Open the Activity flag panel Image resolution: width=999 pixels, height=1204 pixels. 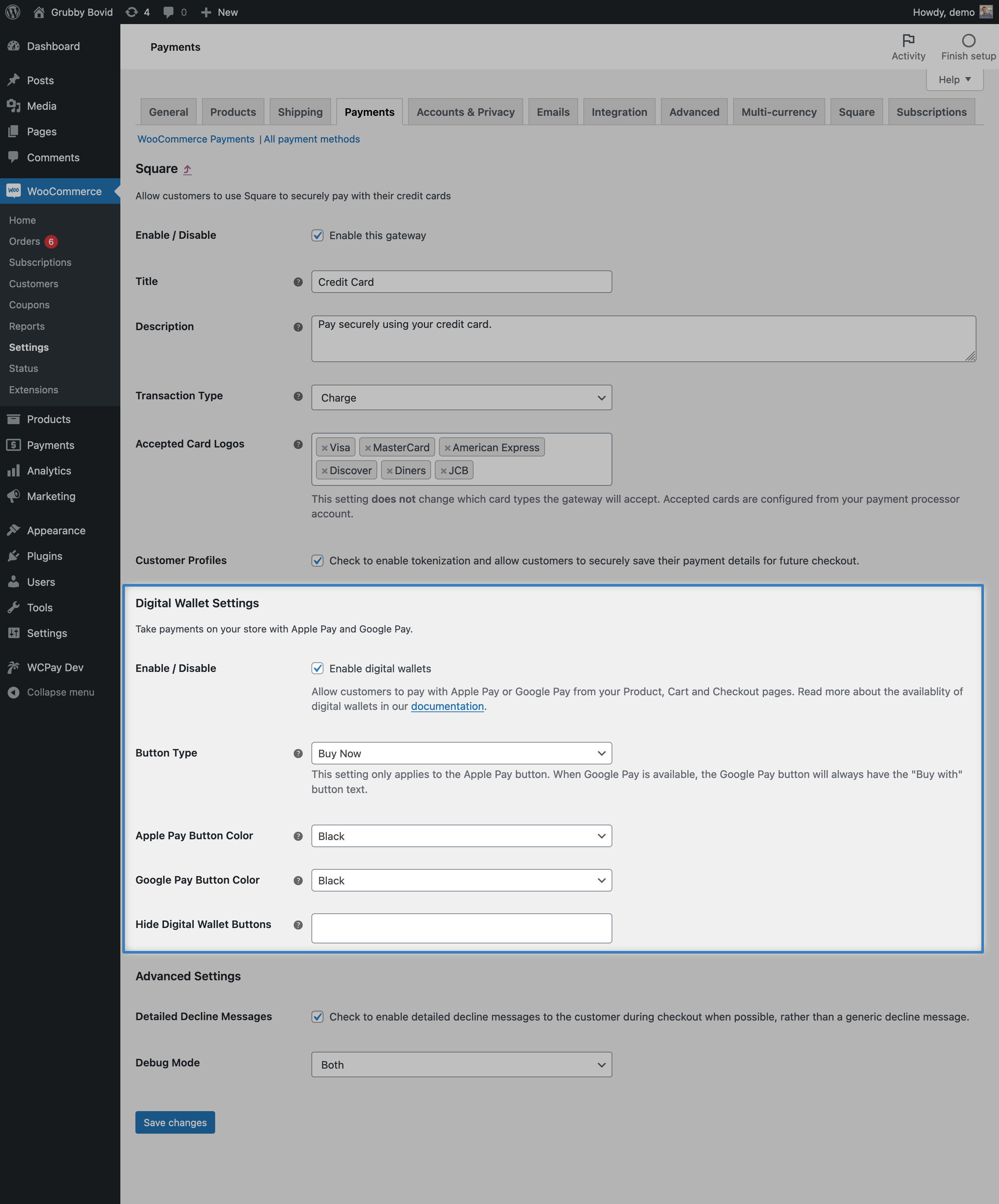(x=908, y=46)
